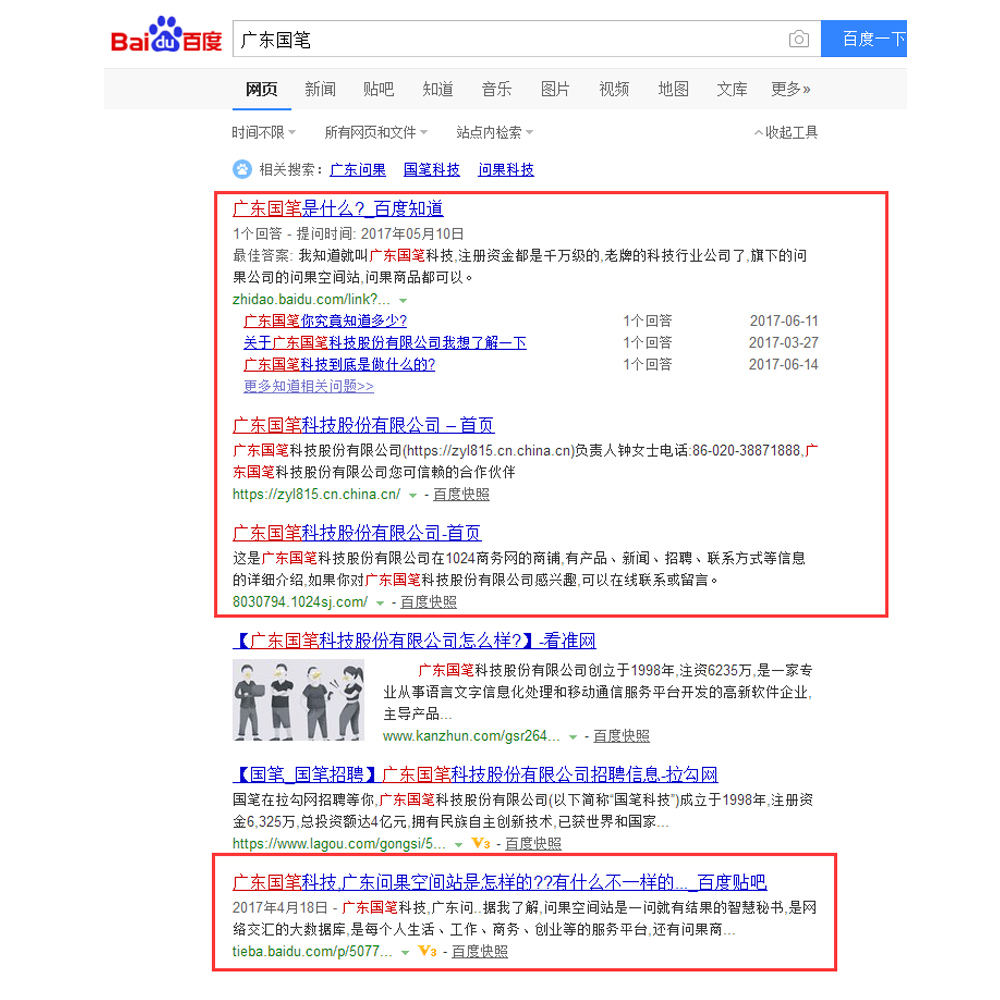This screenshot has width=1000, height=1000.
Task: Open 百度快照 for lagou.com result
Action: (x=533, y=844)
